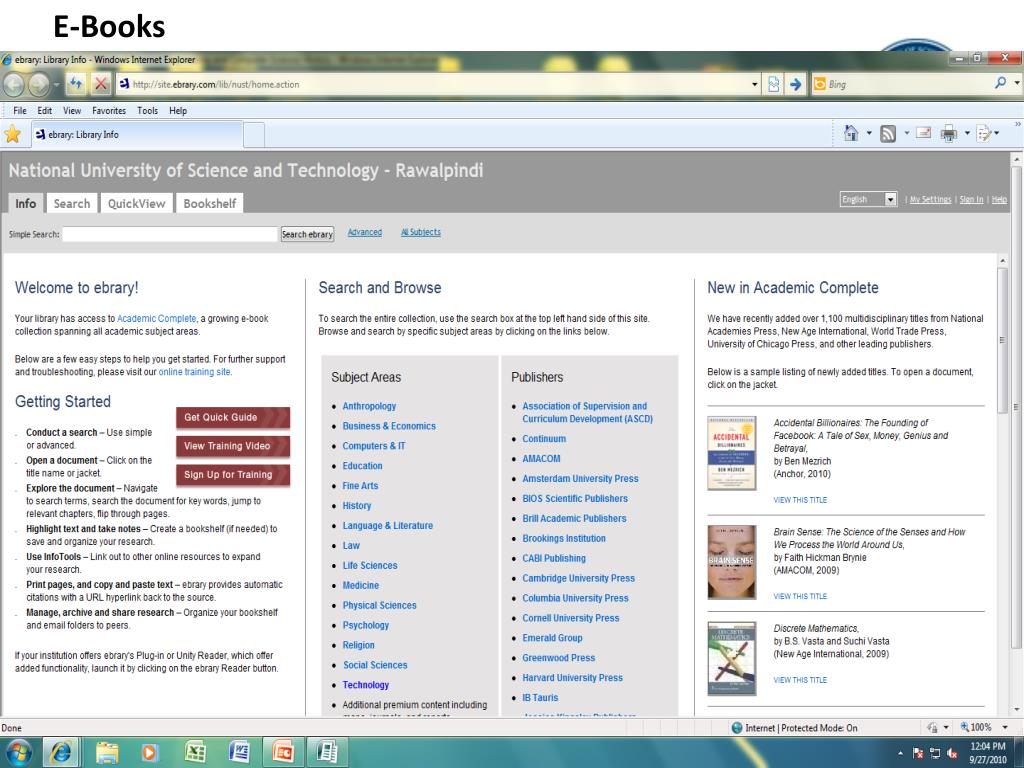Open Word from the taskbar
The height and width of the screenshot is (768, 1024).
(239, 752)
